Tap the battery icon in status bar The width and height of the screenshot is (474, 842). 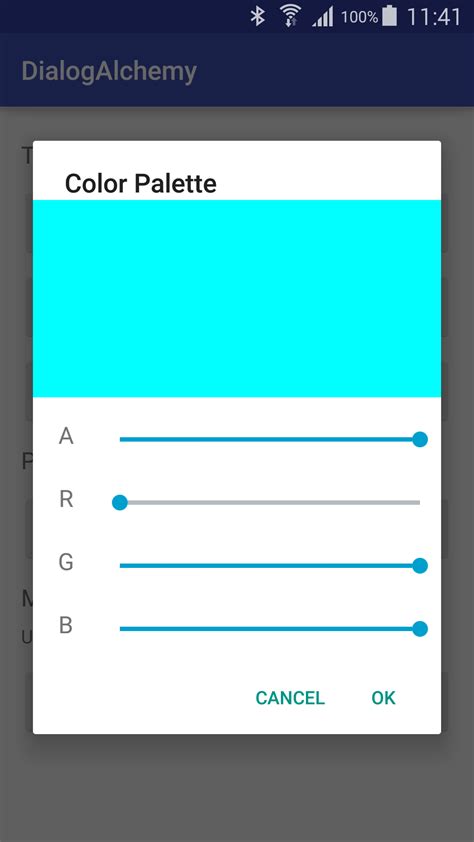click(x=390, y=16)
